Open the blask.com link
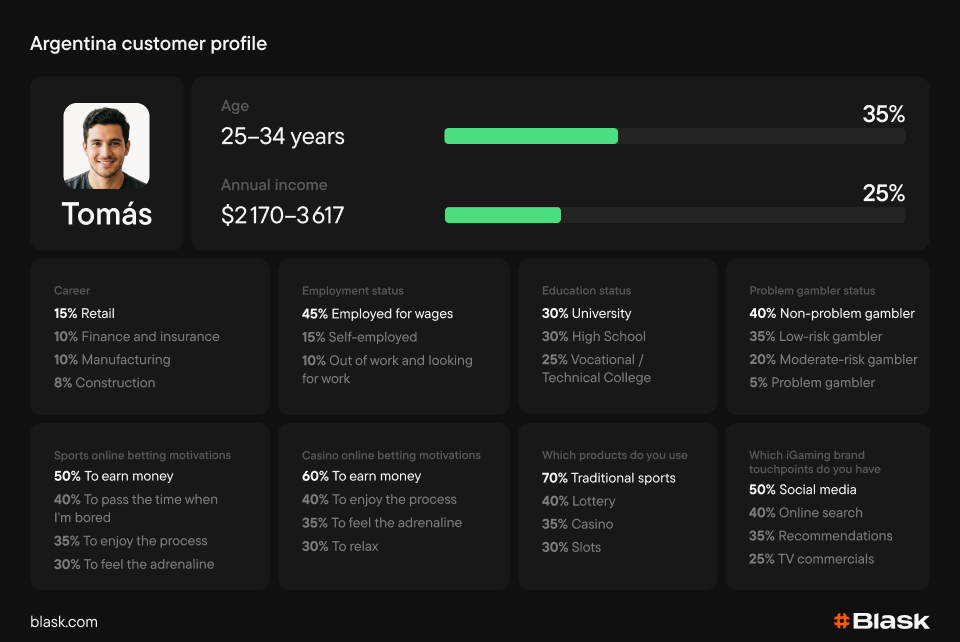The height and width of the screenshot is (642, 960). (64, 622)
